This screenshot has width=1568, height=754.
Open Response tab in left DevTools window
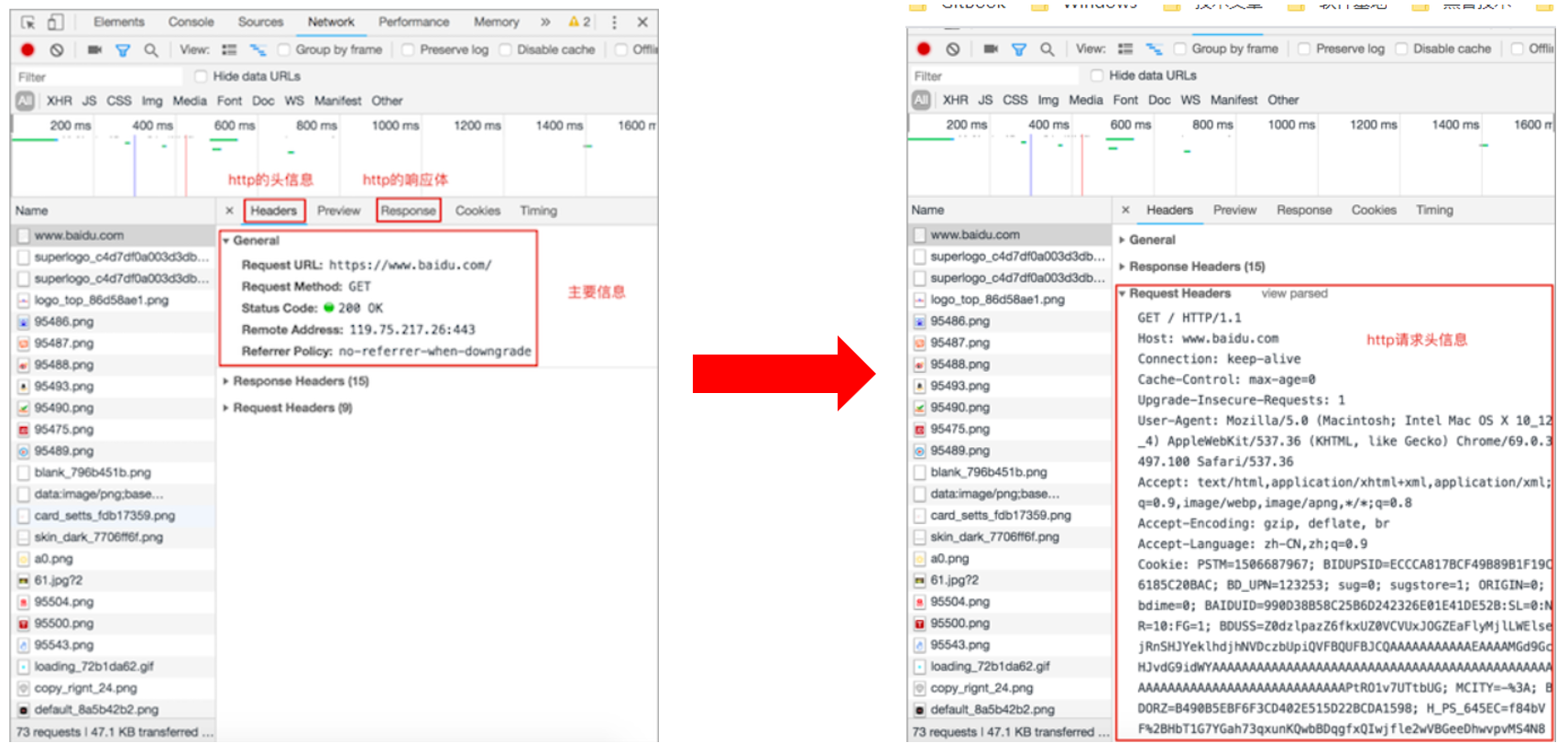point(408,211)
